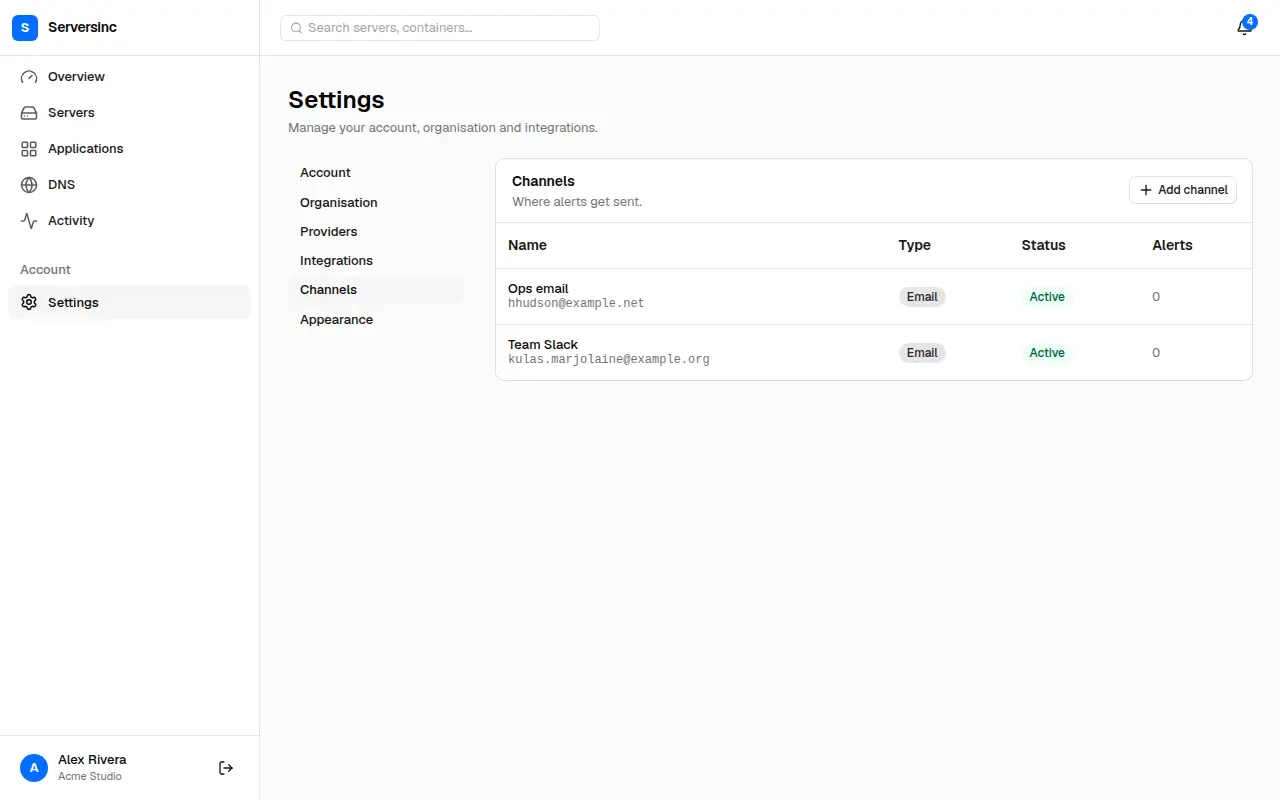This screenshot has height=800, width=1280.
Task: Navigate to DNS section
Action: pos(129,185)
